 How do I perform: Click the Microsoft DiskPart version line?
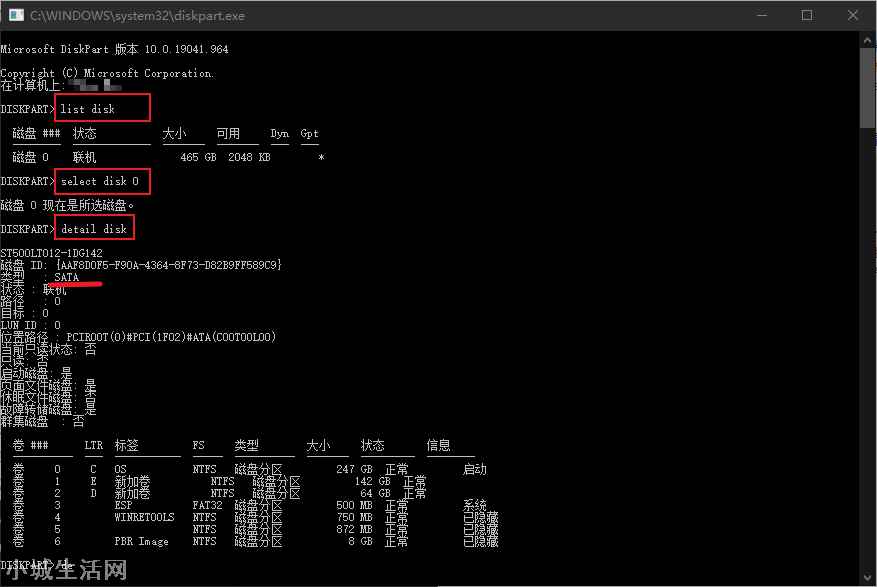tap(114, 49)
